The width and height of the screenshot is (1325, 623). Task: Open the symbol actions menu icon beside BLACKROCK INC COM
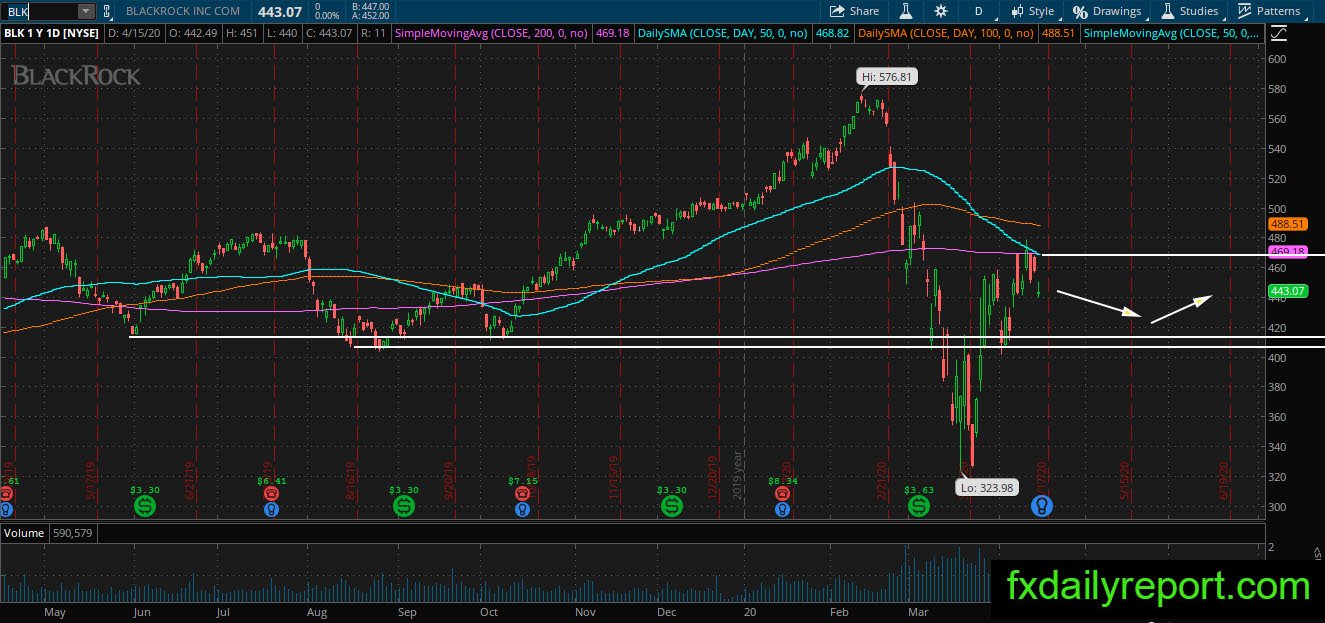107,11
